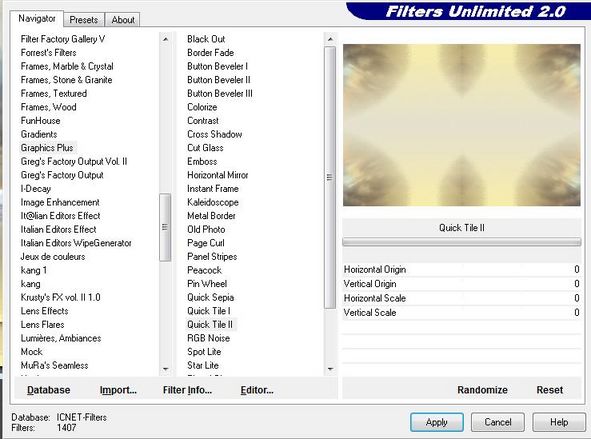Select the Graphics Plus filter category

click(47, 148)
